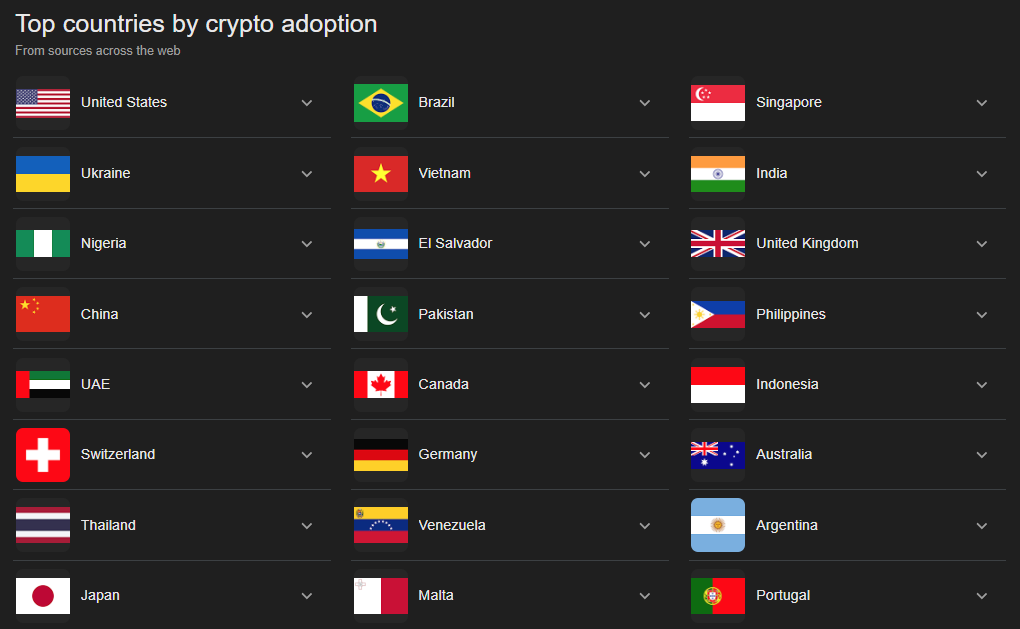Viewport: 1020px width, 629px height.
Task: Expand the Indonesia entry chevron
Action: tap(982, 385)
